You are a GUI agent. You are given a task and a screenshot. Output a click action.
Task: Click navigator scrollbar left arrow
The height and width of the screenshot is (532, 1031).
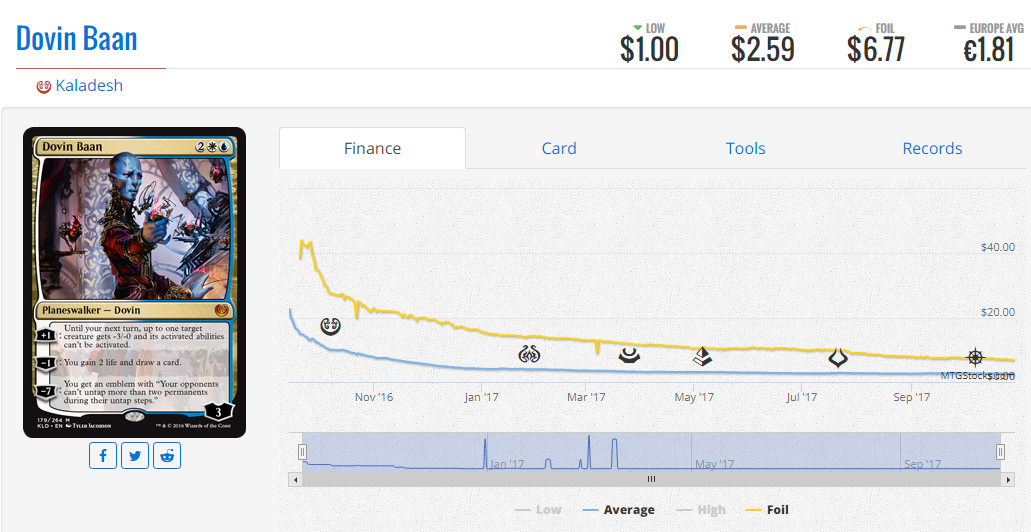[x=295, y=479]
